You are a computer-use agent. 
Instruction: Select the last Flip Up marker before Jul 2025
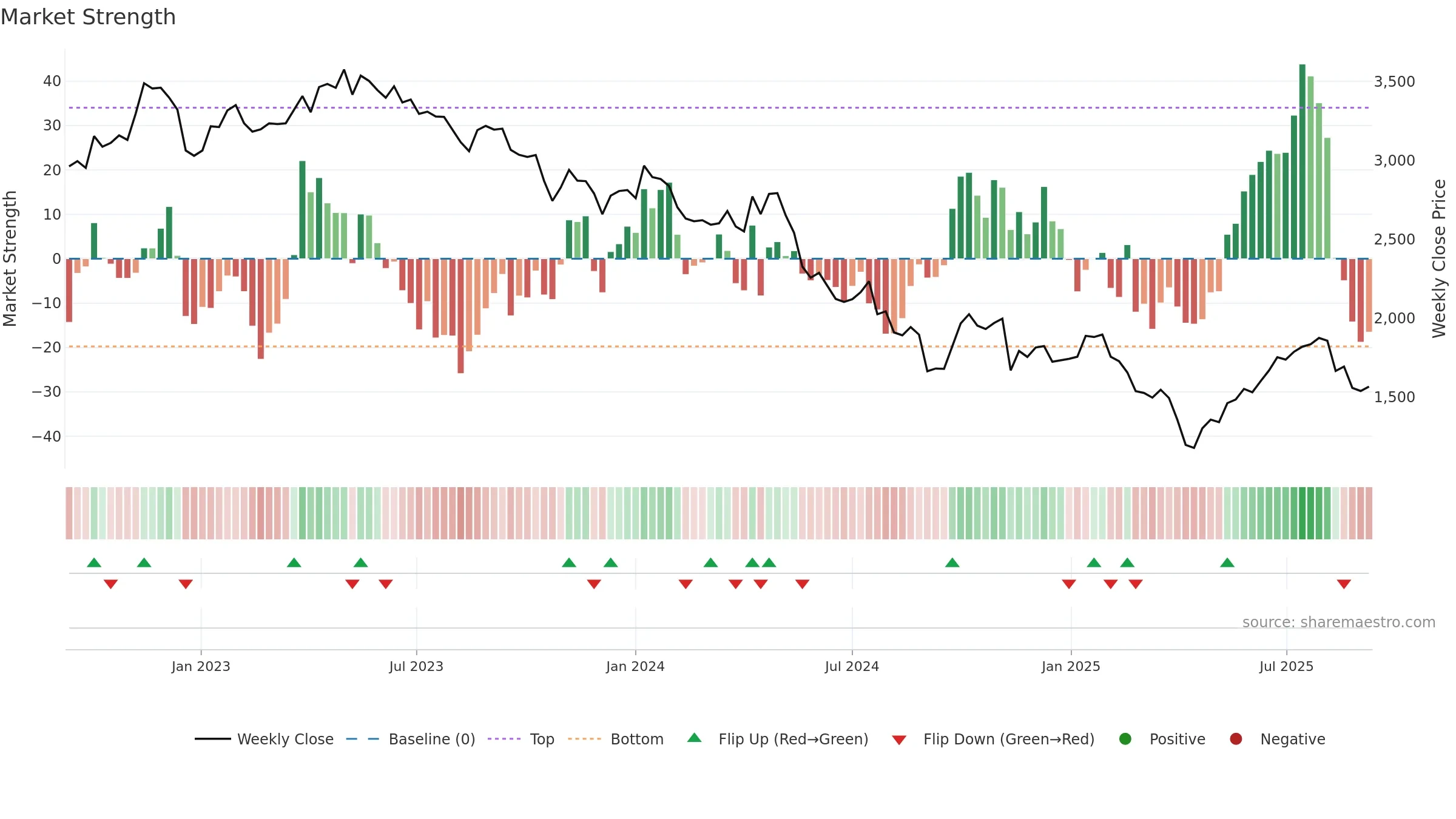pyautogui.click(x=1227, y=562)
